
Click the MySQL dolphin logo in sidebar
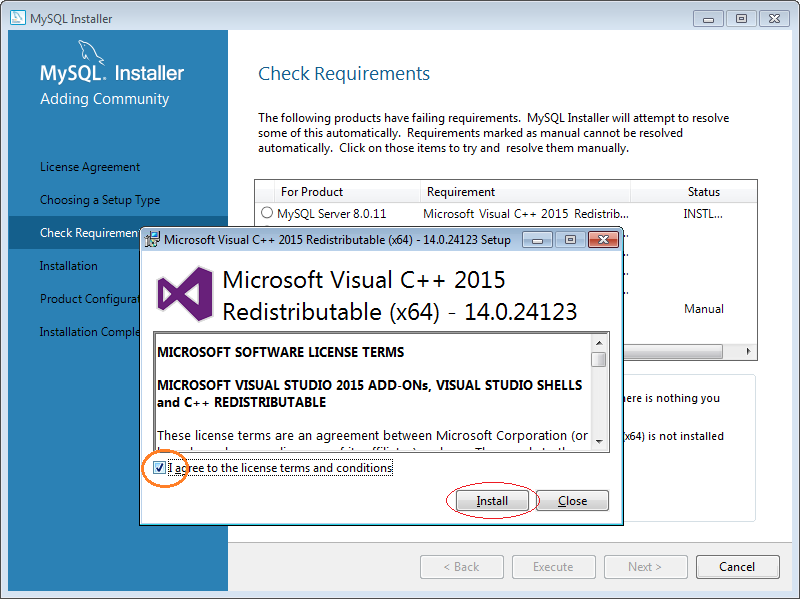[x=91, y=53]
